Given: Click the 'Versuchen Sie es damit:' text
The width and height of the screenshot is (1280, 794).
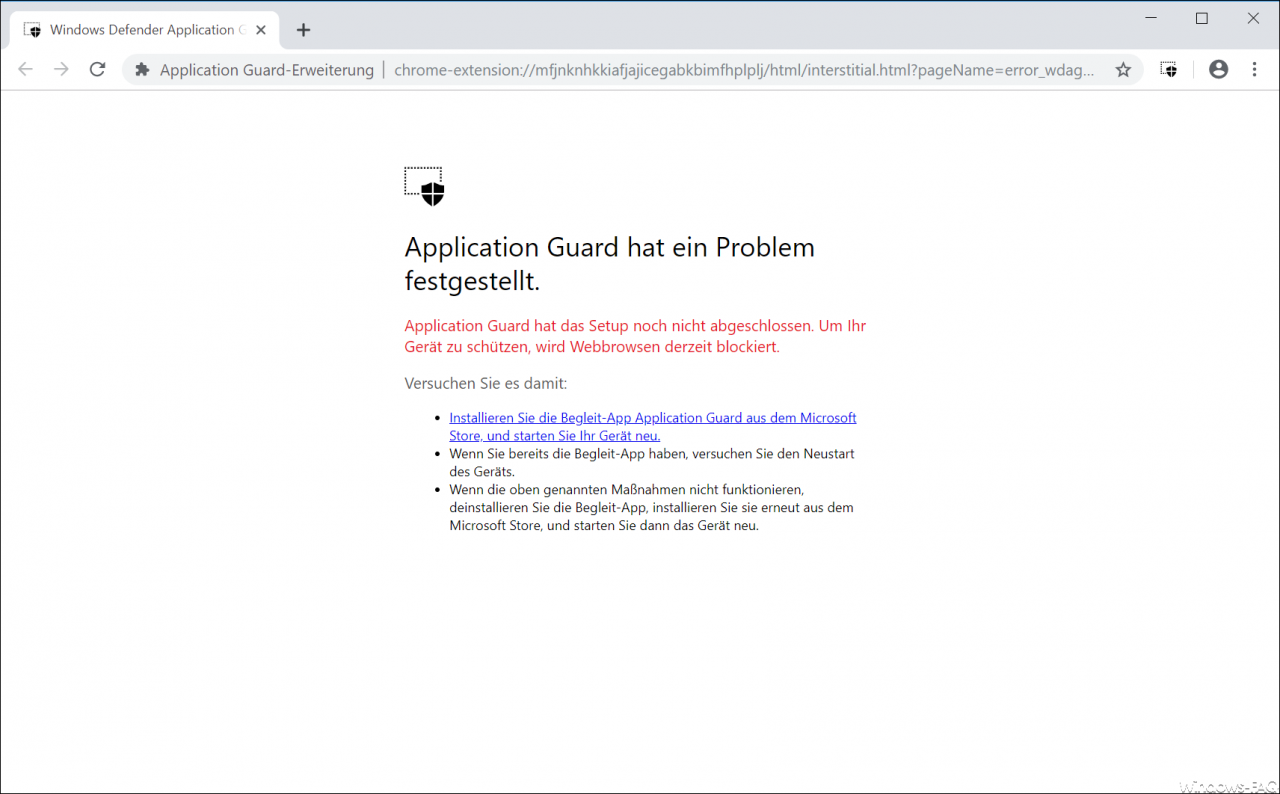Looking at the screenshot, I should pyautogui.click(x=486, y=383).
